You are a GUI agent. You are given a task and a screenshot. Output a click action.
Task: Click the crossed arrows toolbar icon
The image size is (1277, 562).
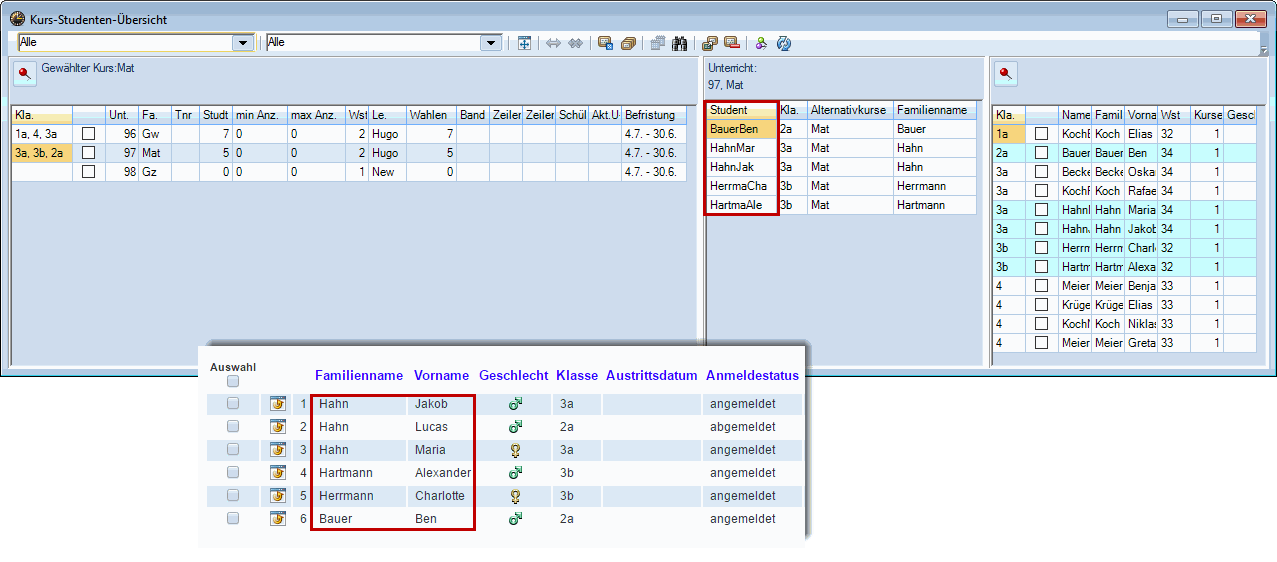point(575,43)
